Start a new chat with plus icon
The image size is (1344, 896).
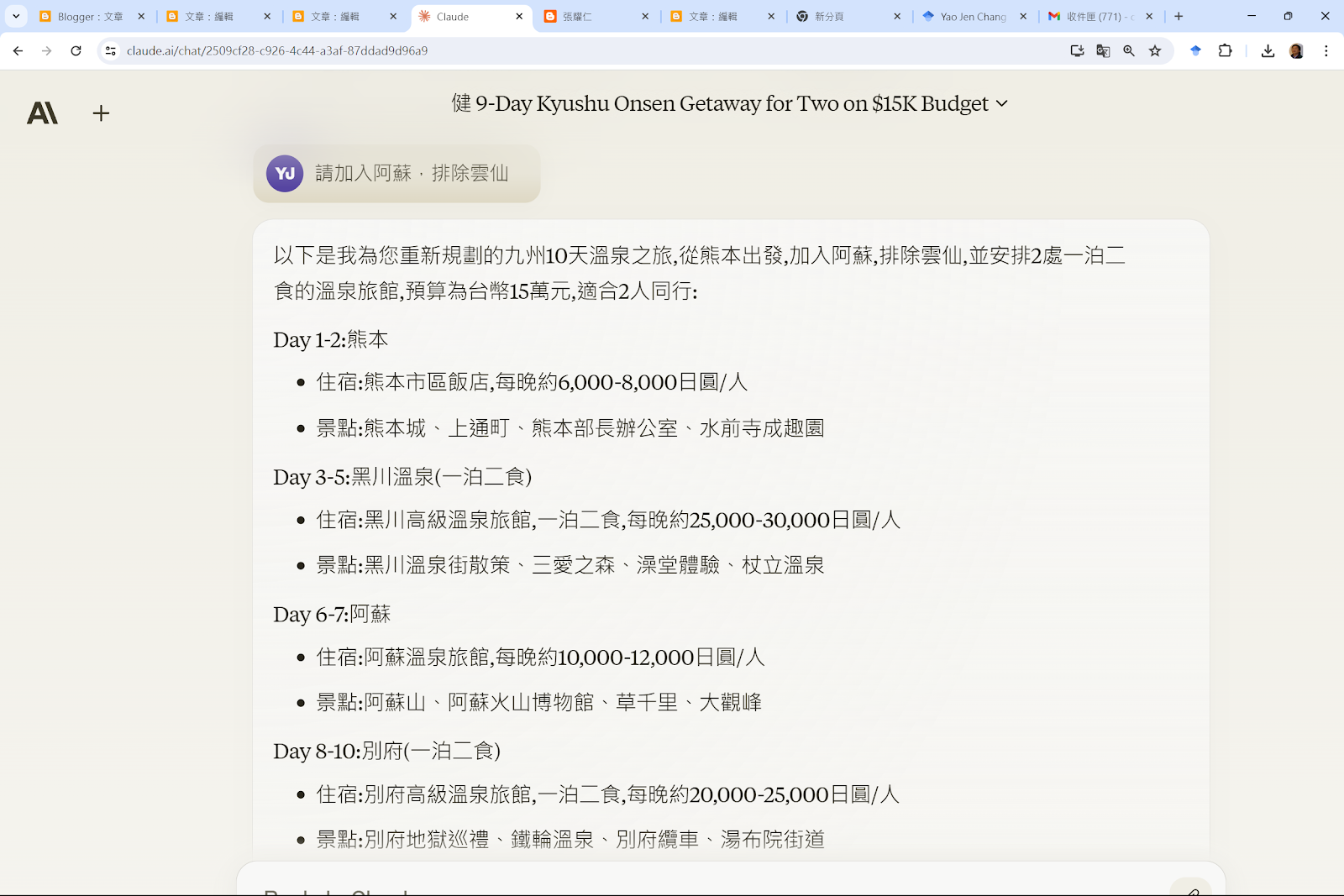point(101,113)
